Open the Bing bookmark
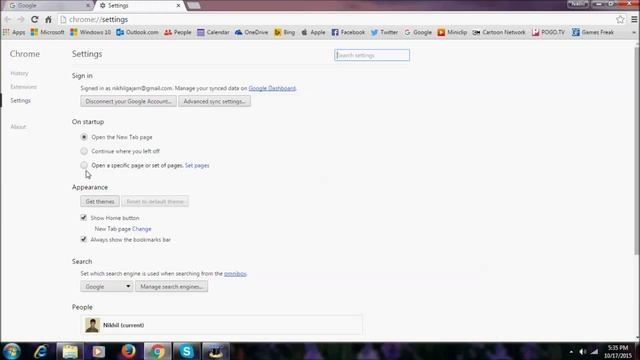Viewport: 640px width, 360px height. [x=284, y=32]
